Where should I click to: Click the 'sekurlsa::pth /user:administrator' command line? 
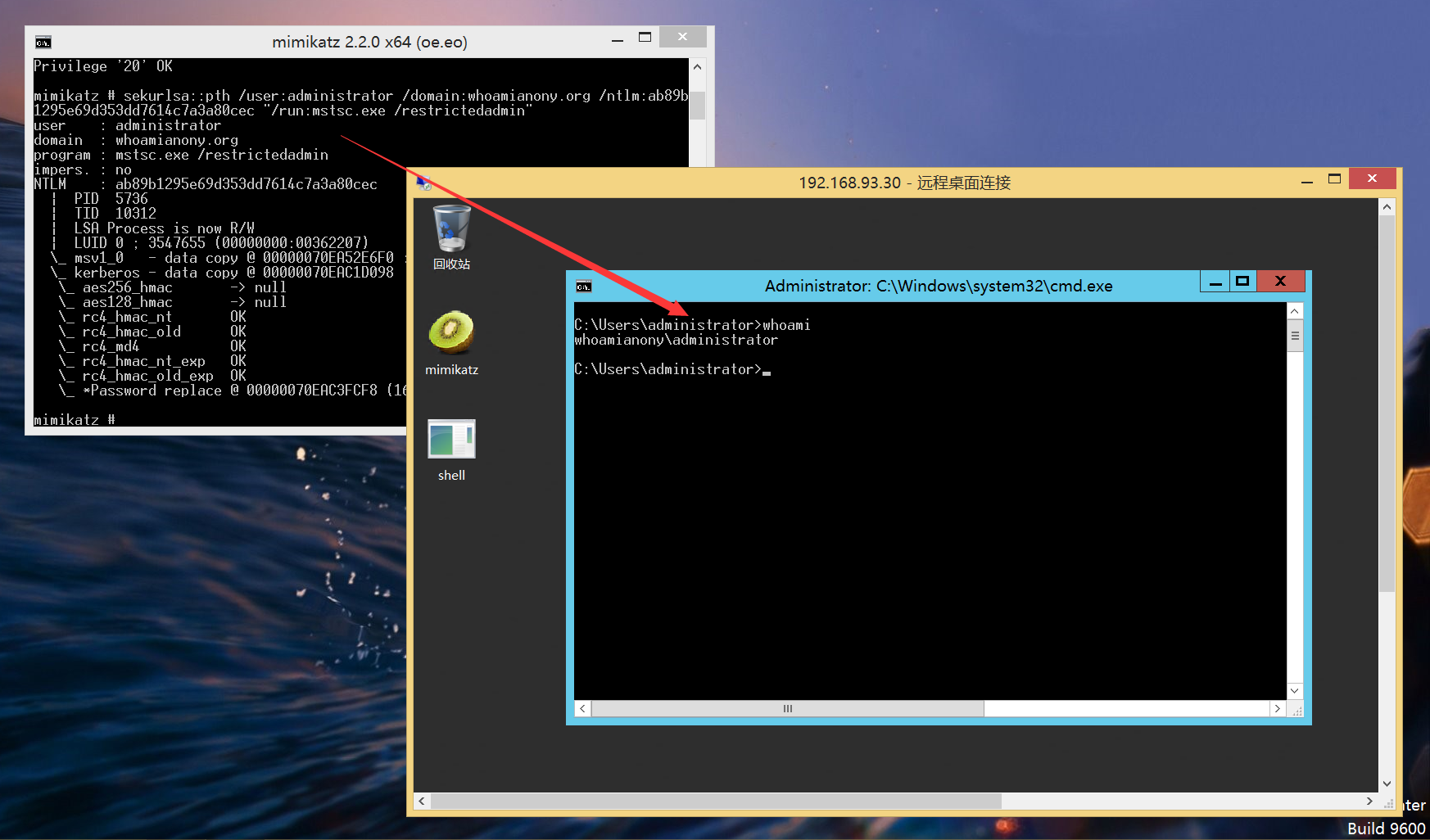361,103
